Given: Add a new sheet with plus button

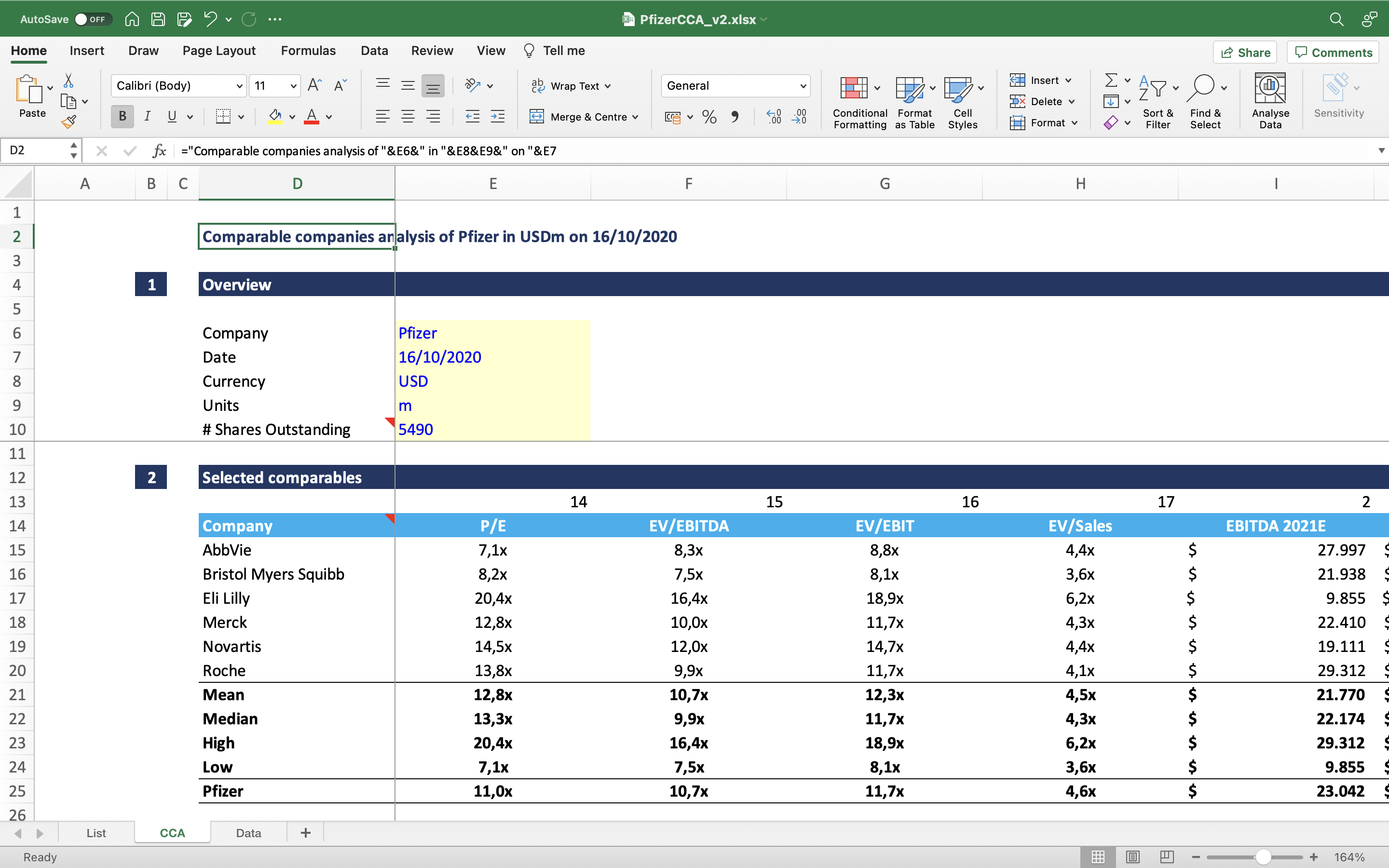Looking at the screenshot, I should point(305,833).
